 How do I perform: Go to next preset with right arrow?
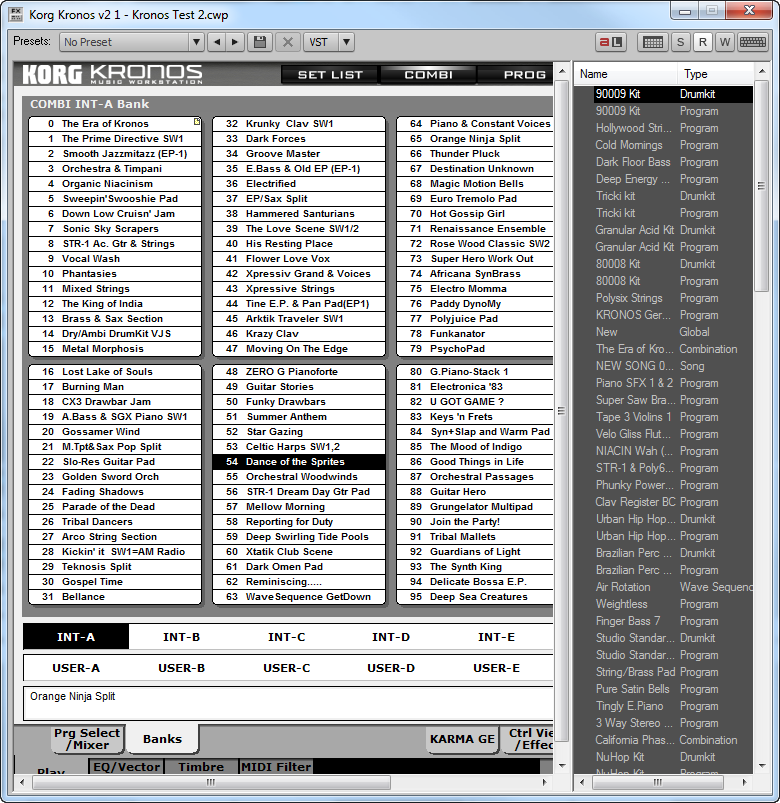tap(235, 42)
